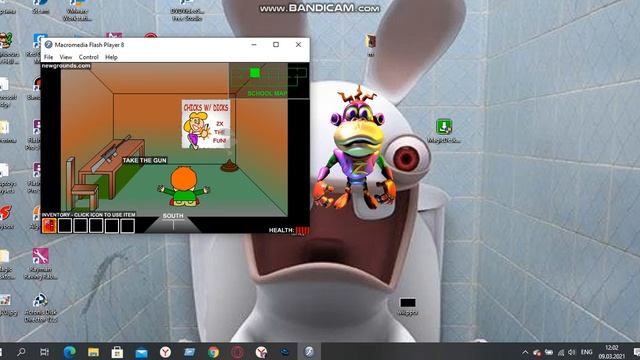Switch input language from ENG
This screenshot has width=640, height=360.
point(587,352)
